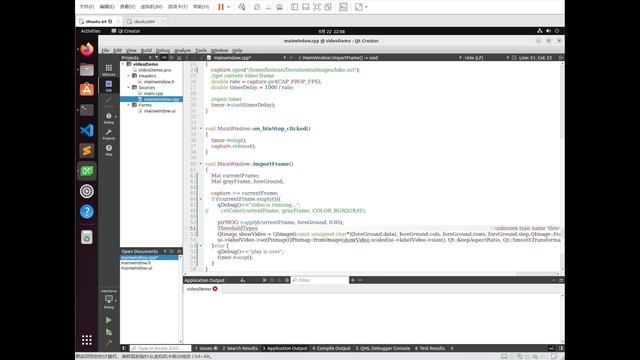
Task: Click Qt Creator icon in dock
Action: click(87, 171)
